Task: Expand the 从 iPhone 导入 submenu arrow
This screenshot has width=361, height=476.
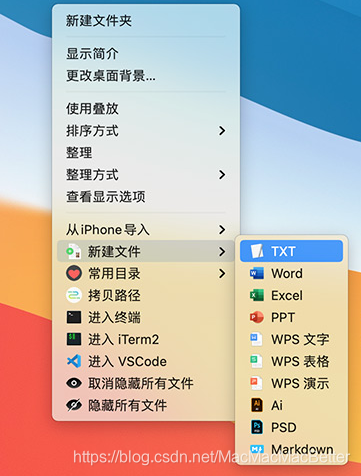Action: (x=222, y=229)
